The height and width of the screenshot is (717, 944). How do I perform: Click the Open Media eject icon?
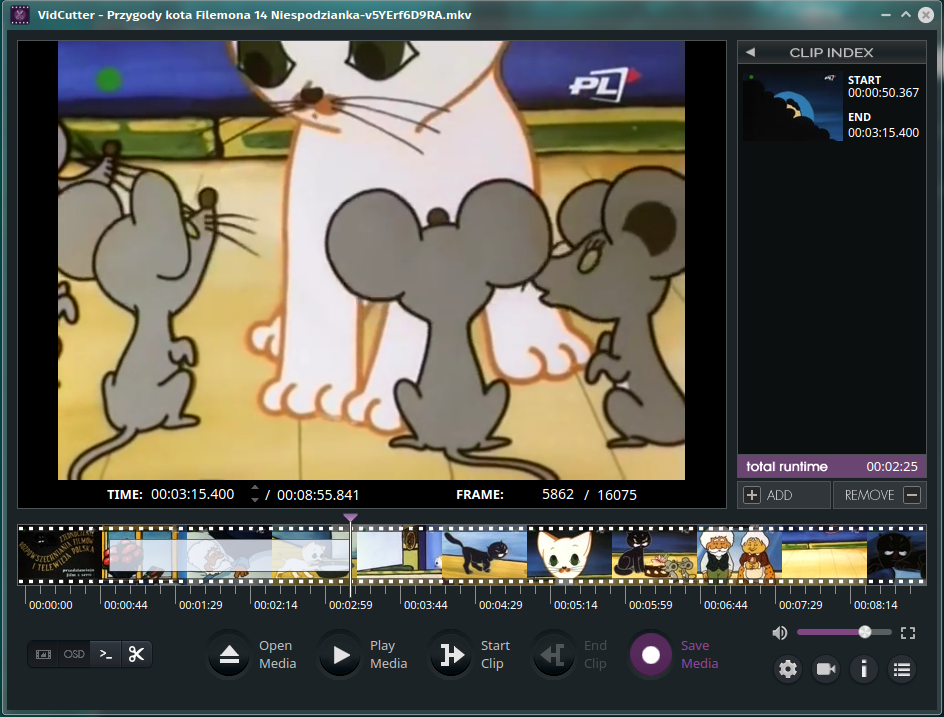tap(229, 655)
